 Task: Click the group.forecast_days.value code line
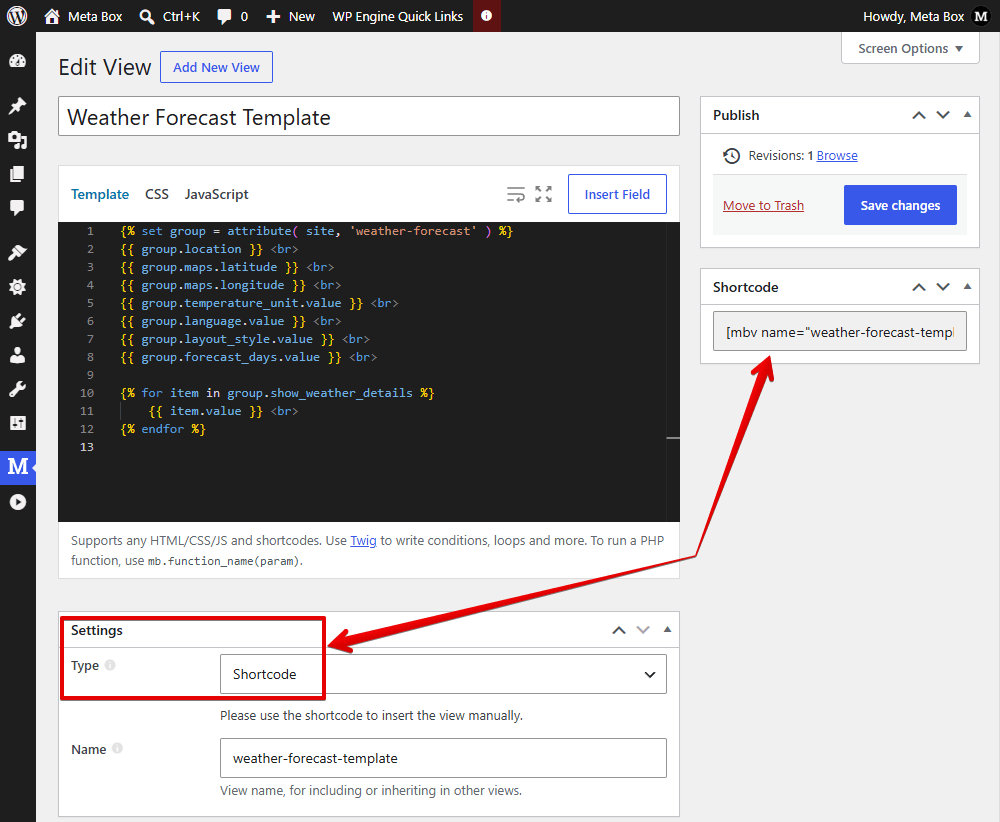point(249,357)
